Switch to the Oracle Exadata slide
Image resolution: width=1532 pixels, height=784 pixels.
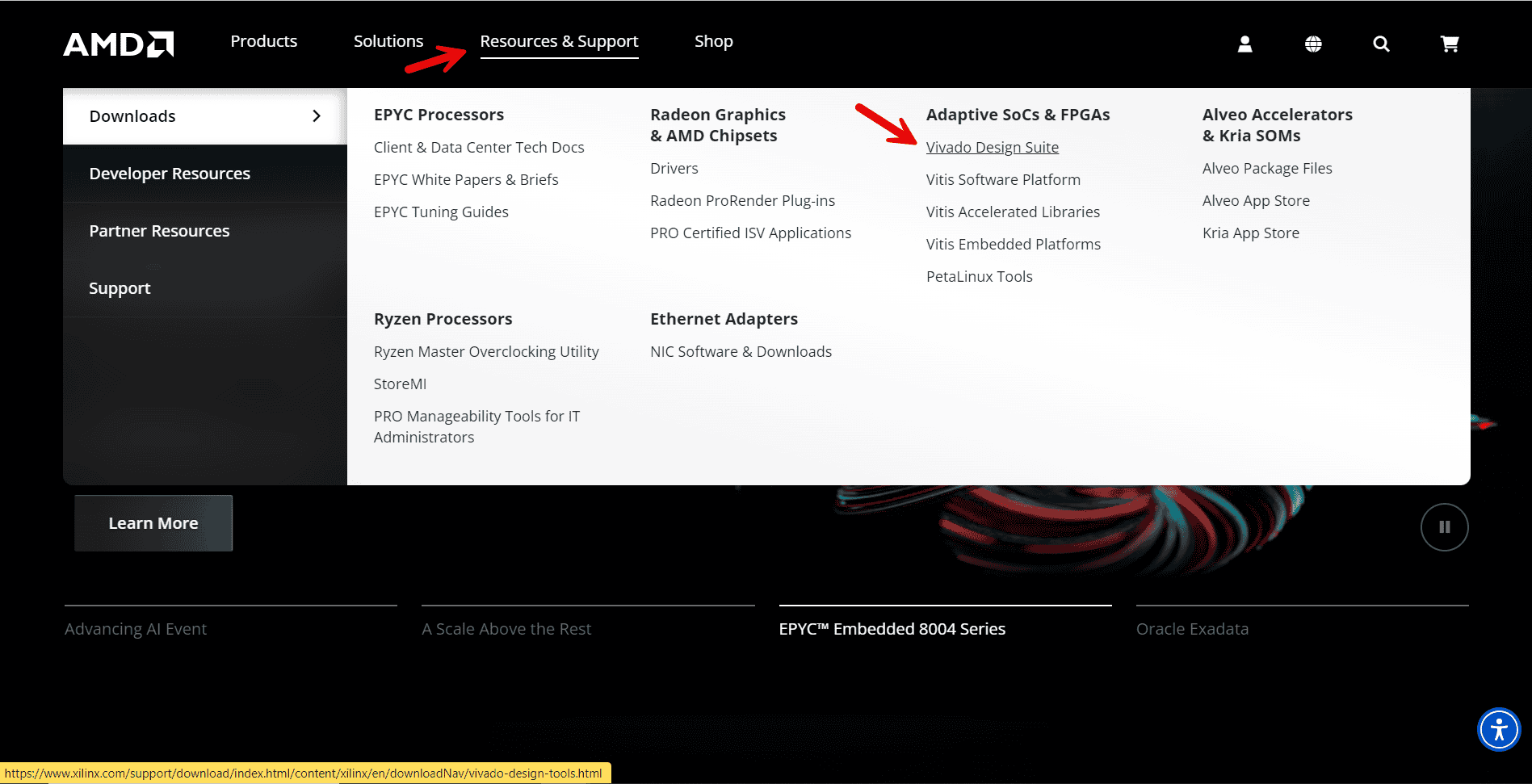click(x=1193, y=628)
